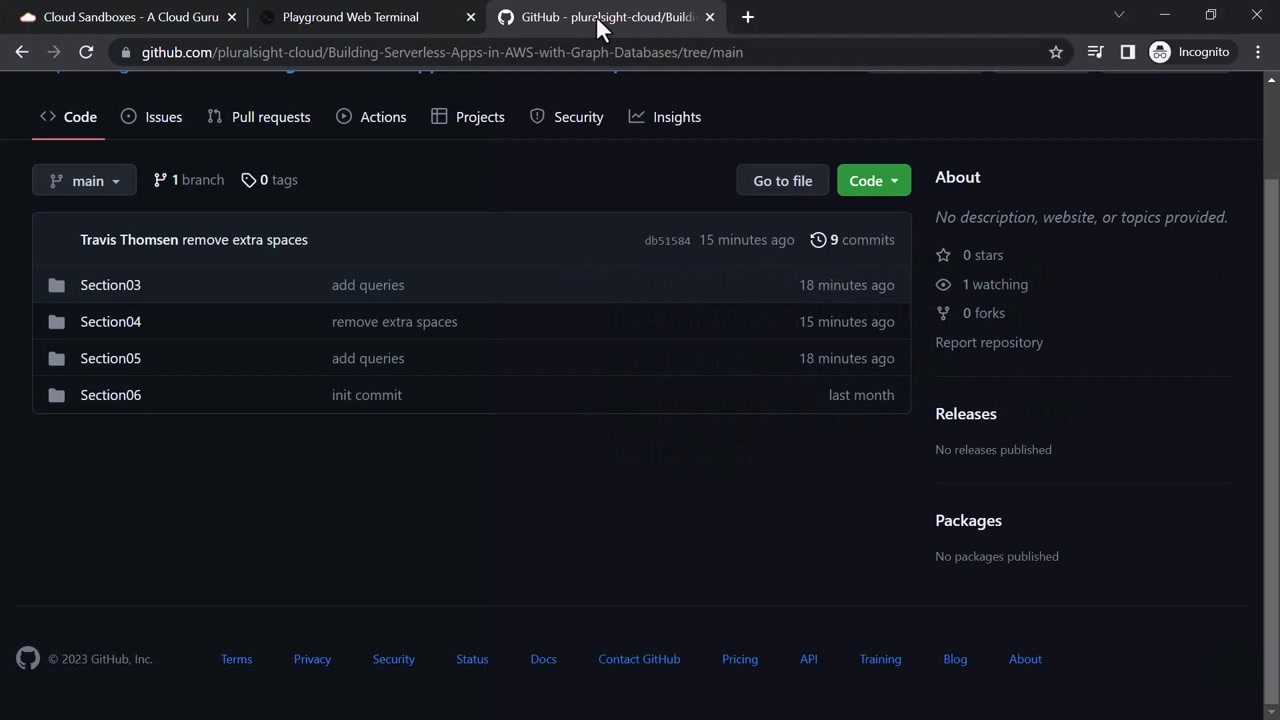View the 0 tags link
Image resolution: width=1280 pixels, height=720 pixels.
point(269,180)
